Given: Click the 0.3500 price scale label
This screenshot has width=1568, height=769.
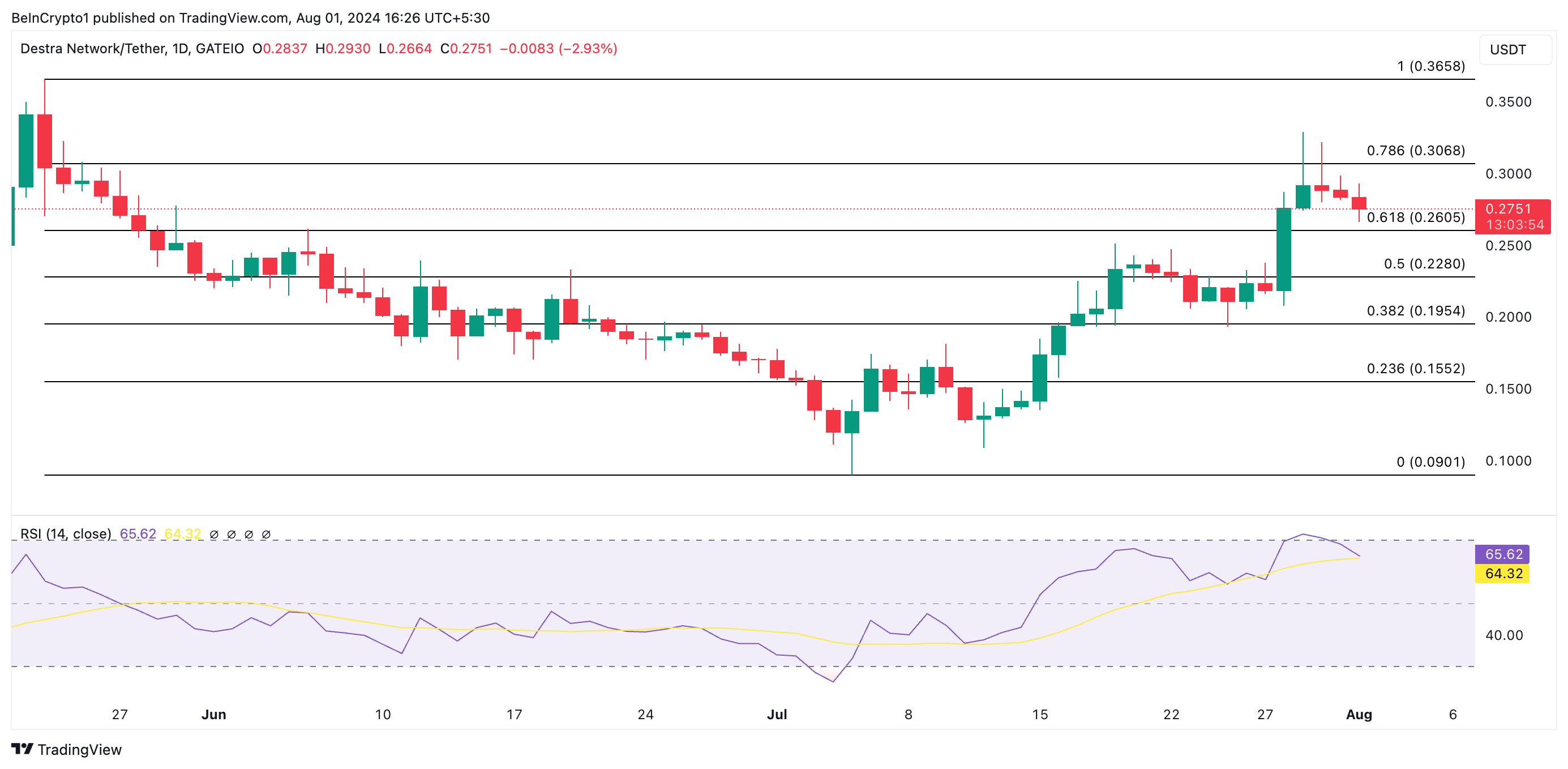Looking at the screenshot, I should click(1508, 102).
